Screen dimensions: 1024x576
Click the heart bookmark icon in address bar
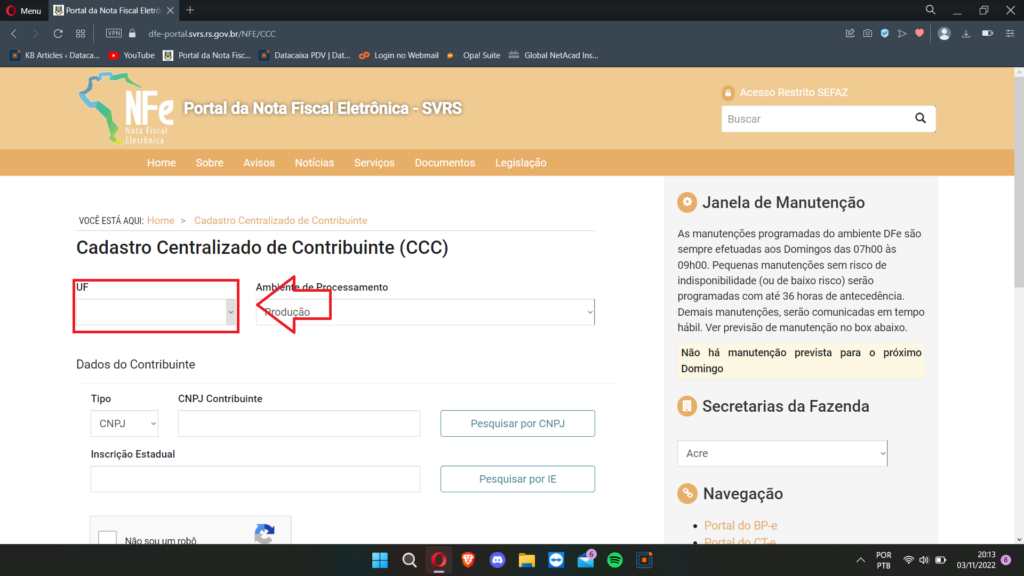point(919,33)
